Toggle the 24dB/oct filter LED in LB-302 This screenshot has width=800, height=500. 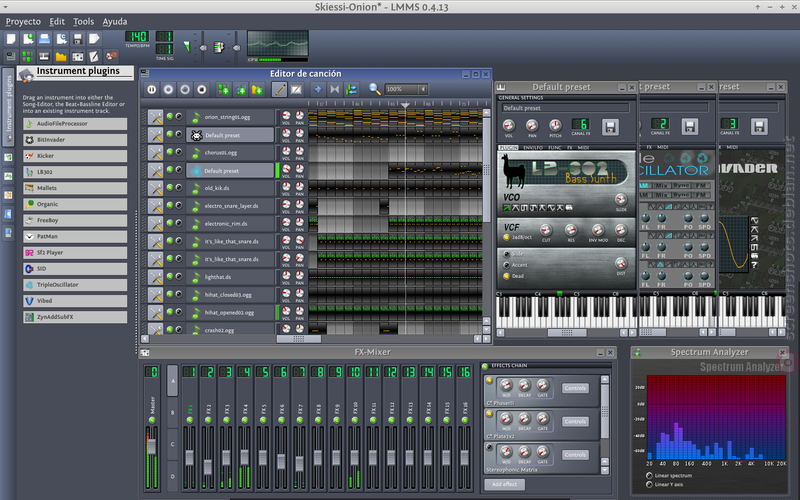tap(506, 237)
